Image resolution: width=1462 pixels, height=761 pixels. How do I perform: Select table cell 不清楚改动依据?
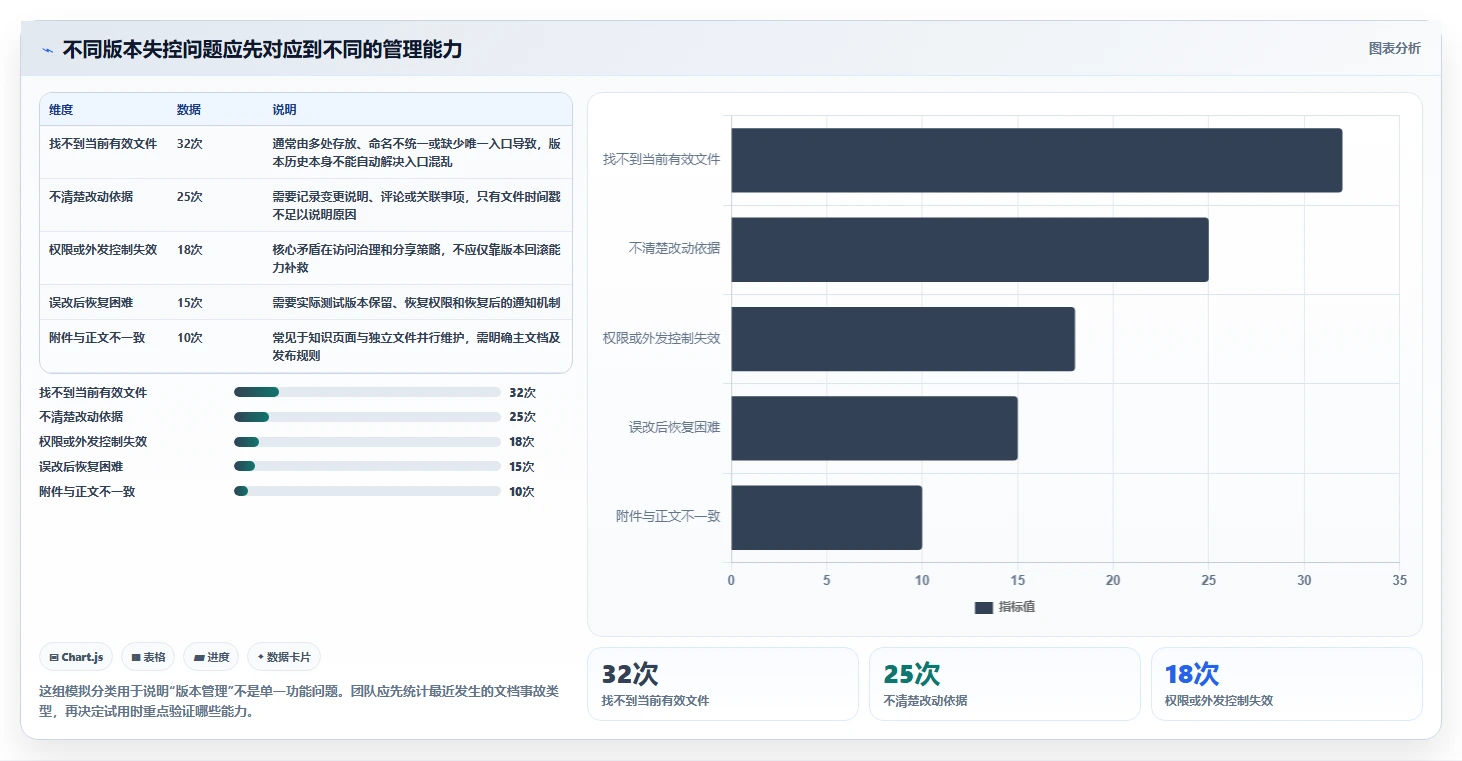[91, 197]
